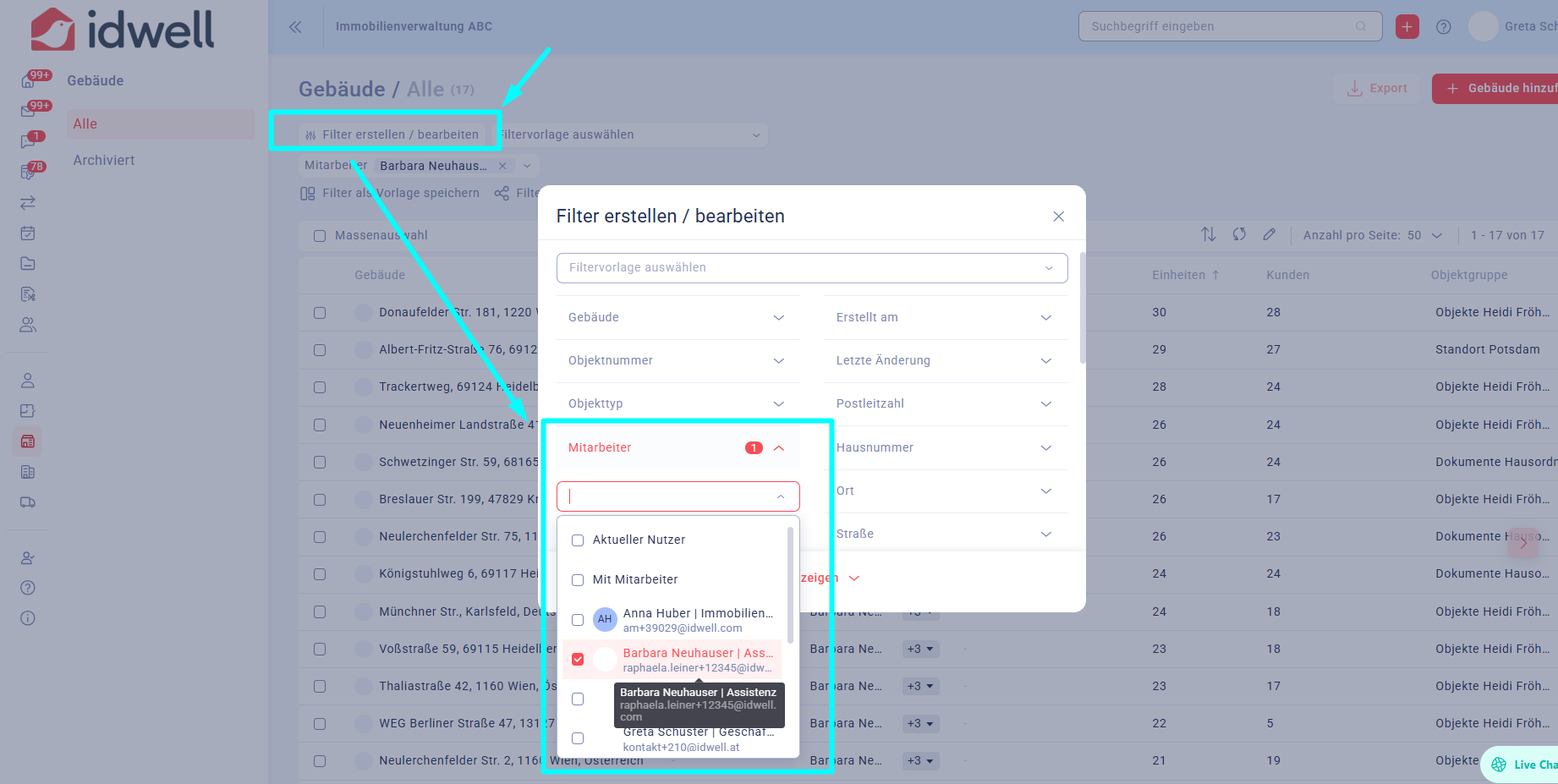Click the share icon beside Filter als Vorlage speichern
The height and width of the screenshot is (784, 1558).
(502, 193)
